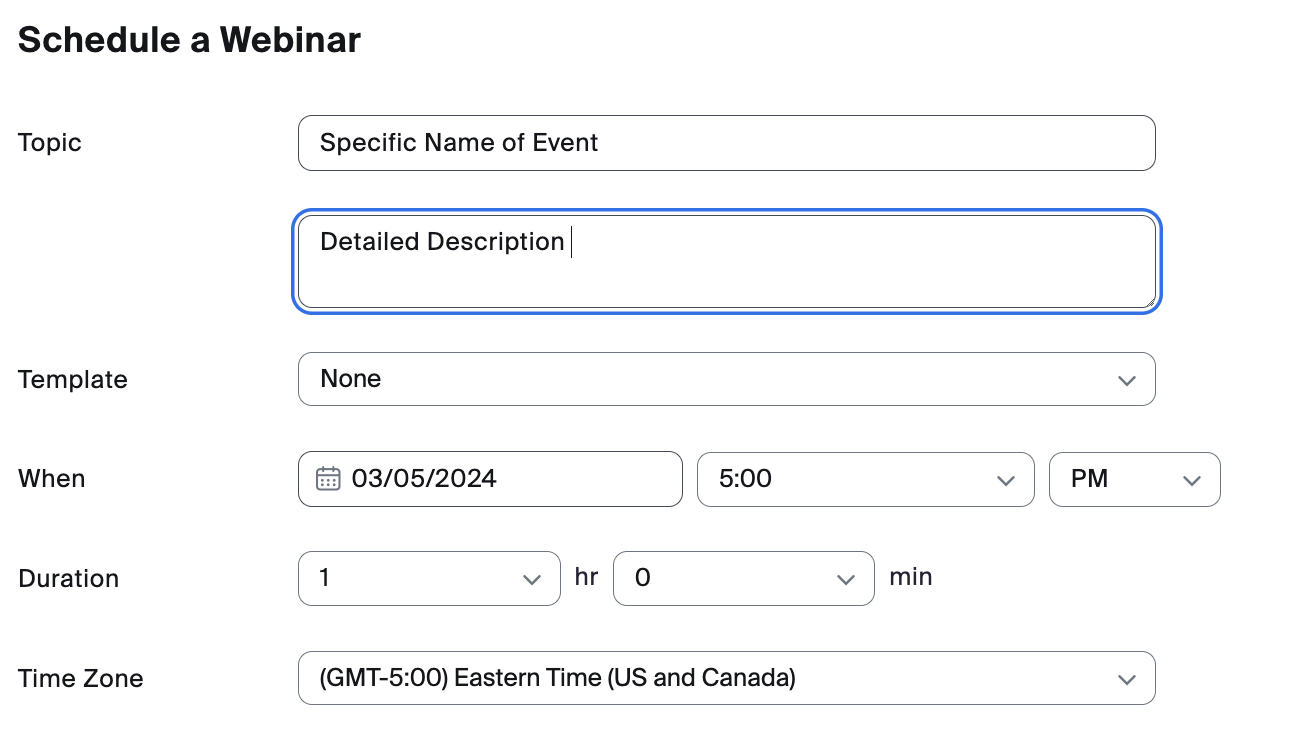Image resolution: width=1298 pixels, height=738 pixels.
Task: Click the Duration label
Action: [x=68, y=579]
